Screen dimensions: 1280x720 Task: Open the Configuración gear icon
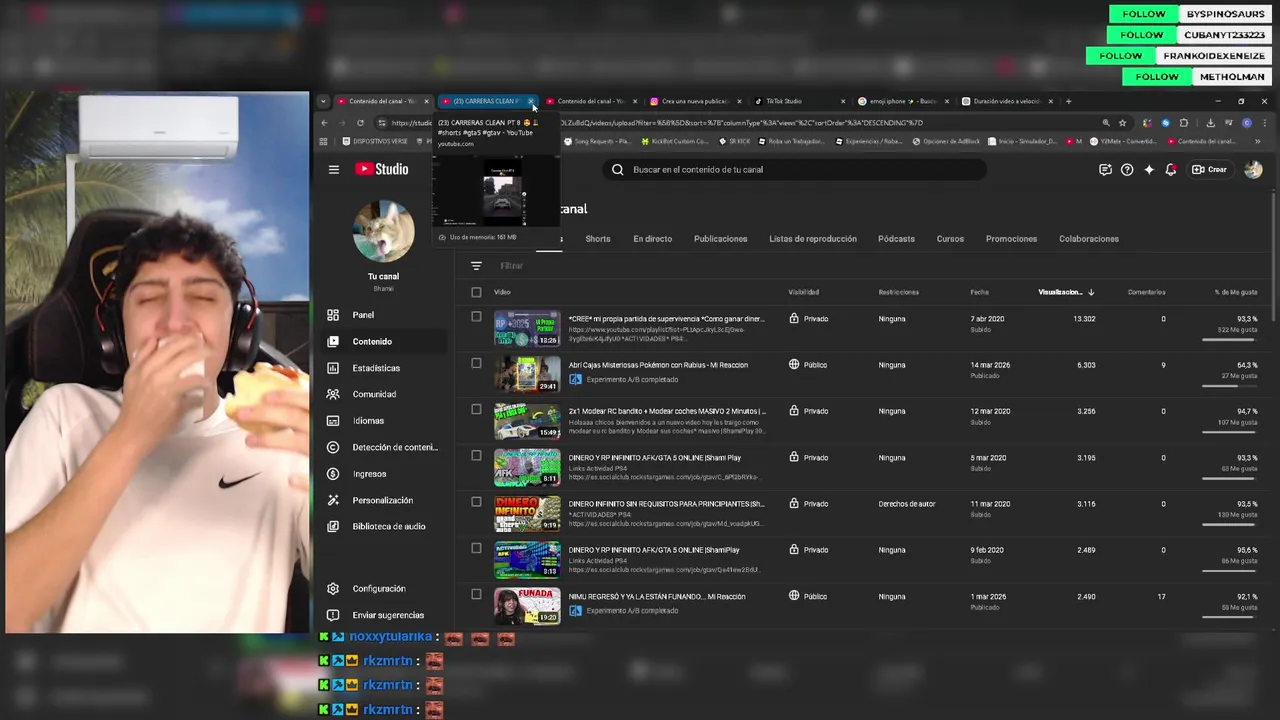click(333, 589)
